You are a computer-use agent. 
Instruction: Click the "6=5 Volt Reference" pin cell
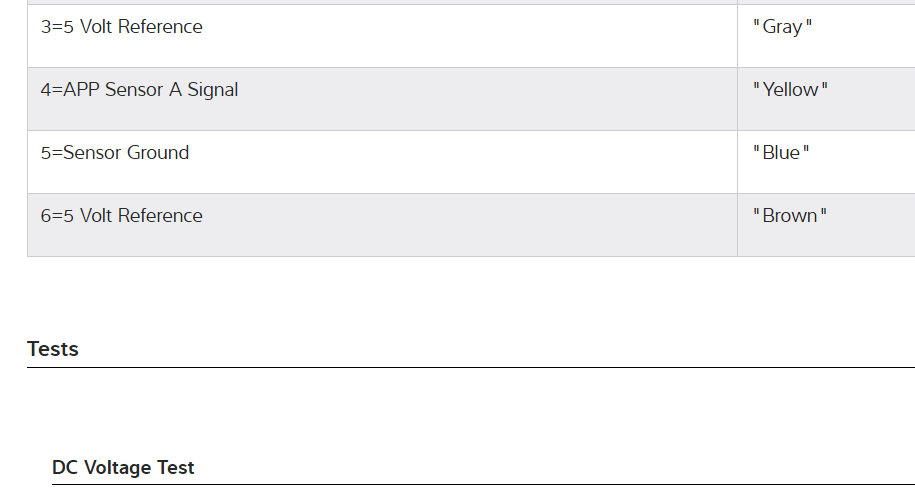(x=122, y=216)
